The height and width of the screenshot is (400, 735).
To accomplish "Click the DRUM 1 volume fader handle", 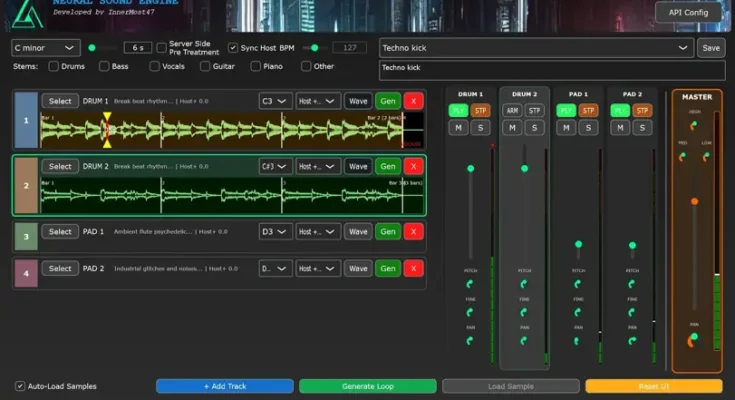I will (471, 168).
